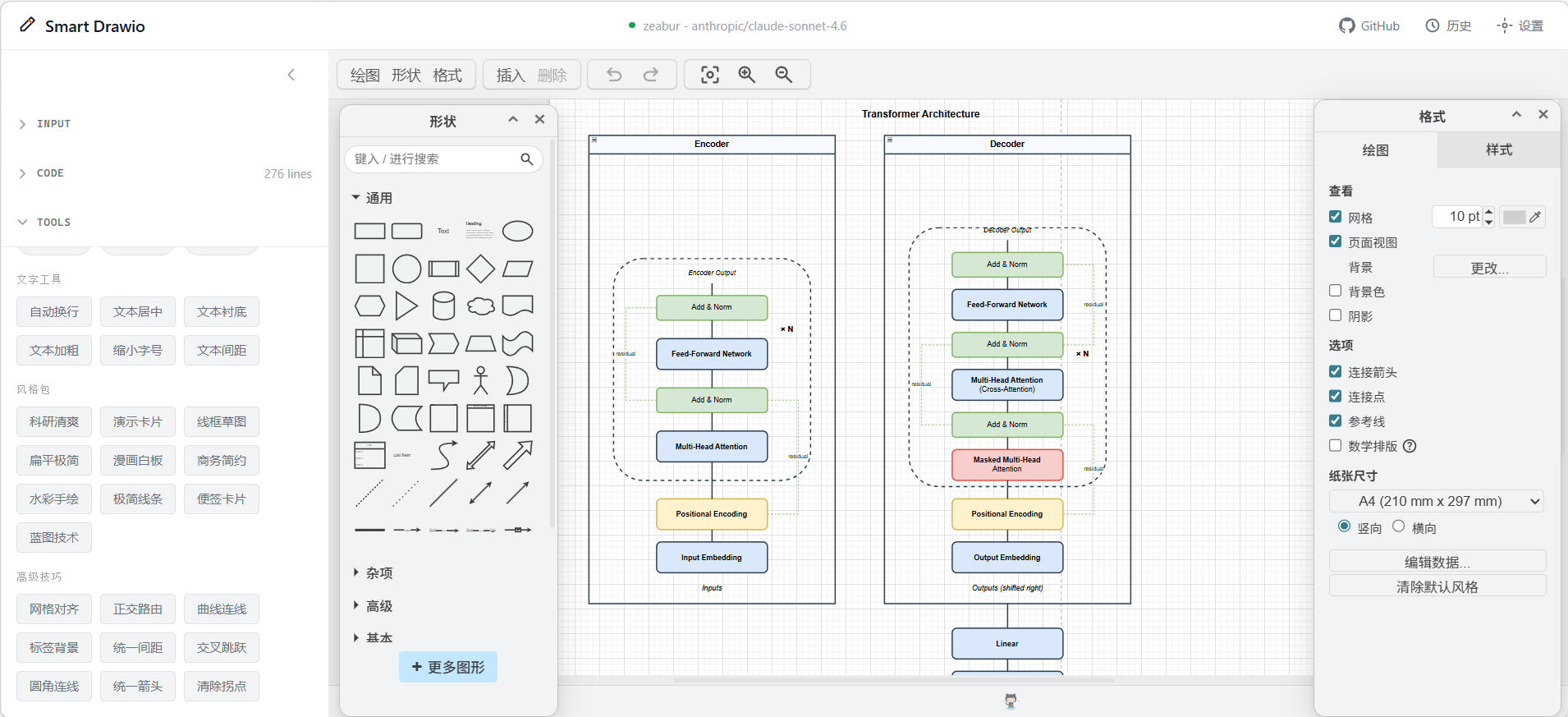Switch to the 样式 tab
1568x717 pixels.
coord(1499,149)
